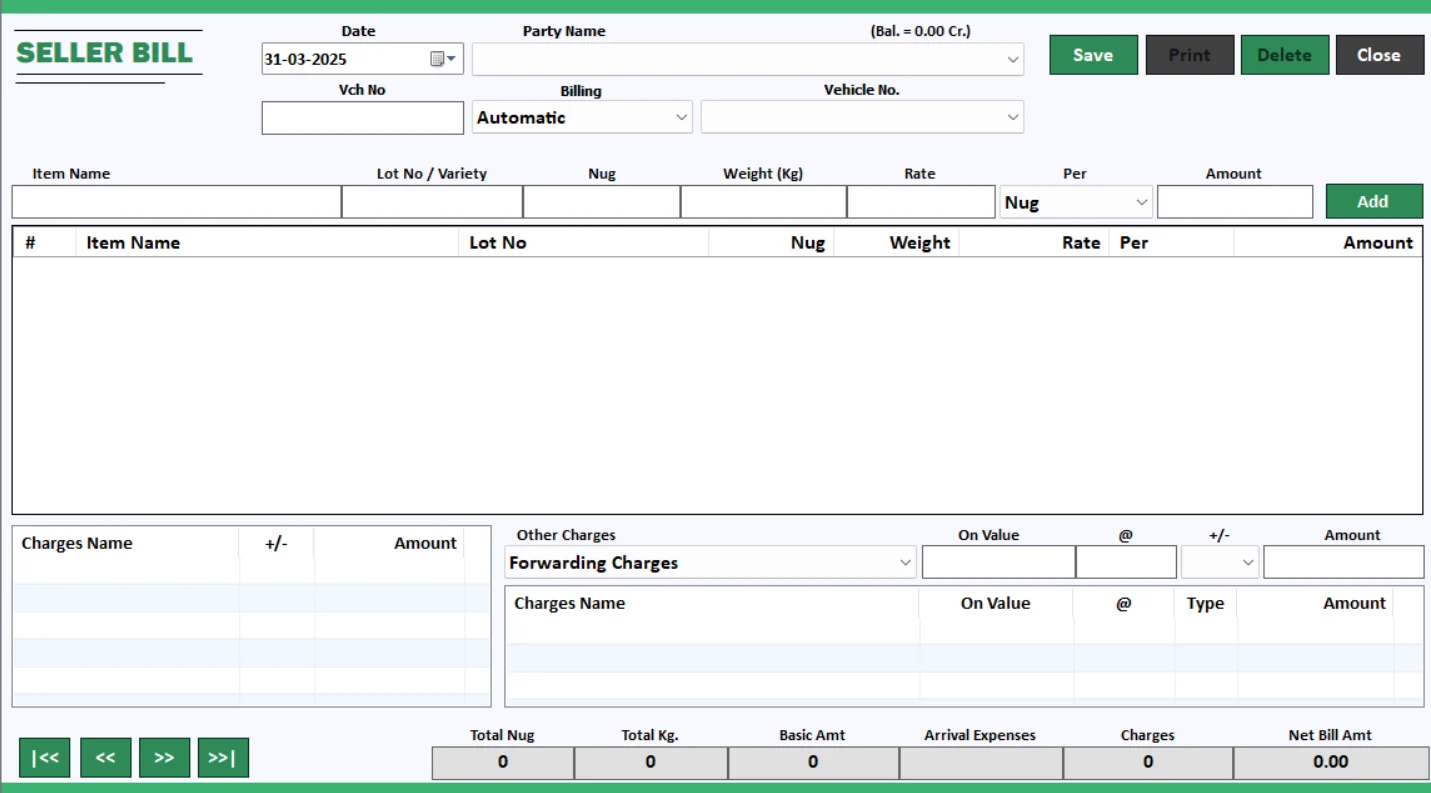The image size is (1431, 793).
Task: Close the Seller Bill form
Action: [1379, 55]
